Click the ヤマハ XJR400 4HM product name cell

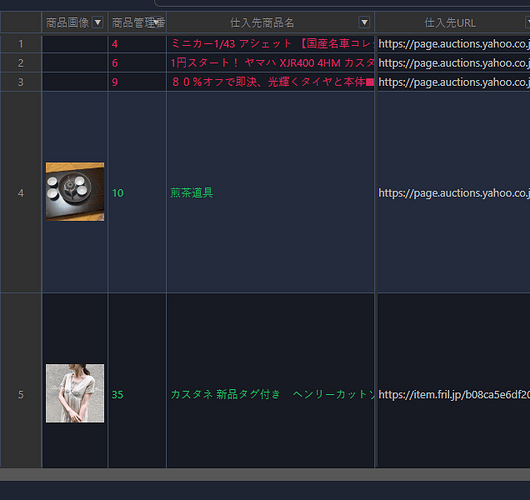coord(270,63)
